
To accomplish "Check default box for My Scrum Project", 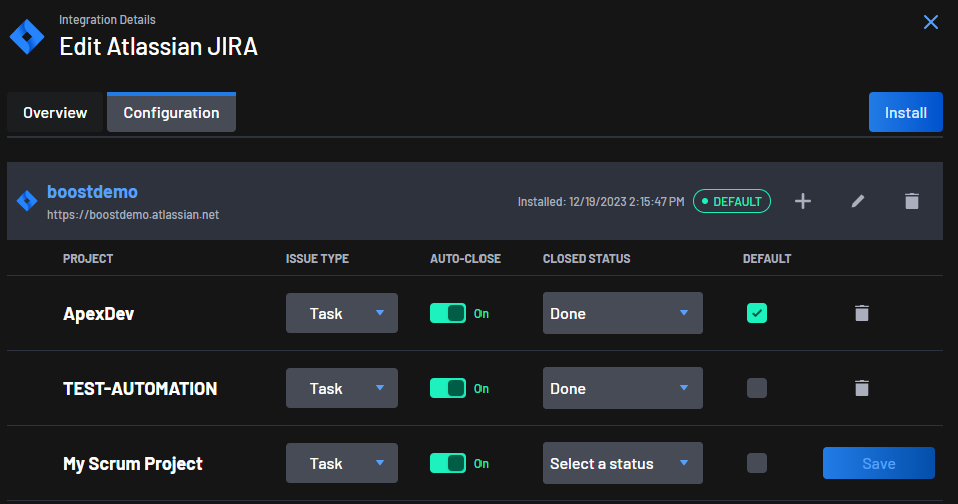I will point(756,463).
